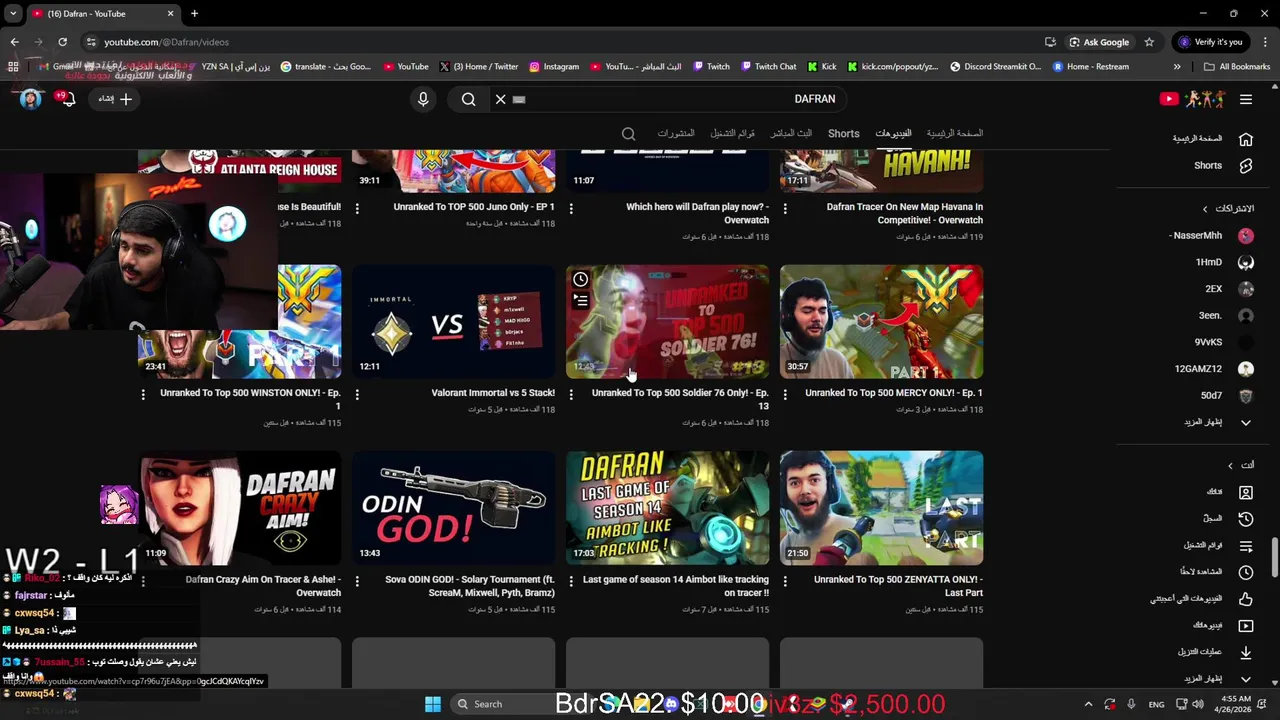Click the YouTube logo in the header
This screenshot has height=720, width=1280.
[x=1192, y=99]
